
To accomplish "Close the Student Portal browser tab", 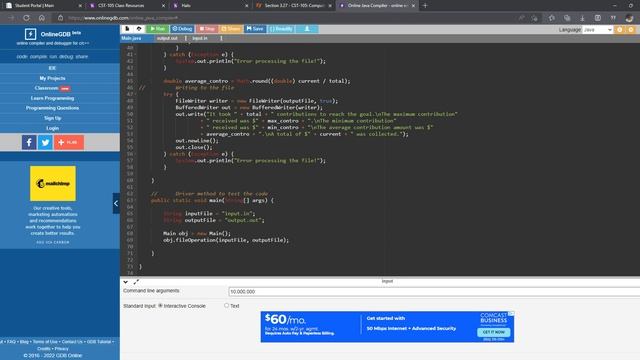I will pyautogui.click(x=80, y=6).
